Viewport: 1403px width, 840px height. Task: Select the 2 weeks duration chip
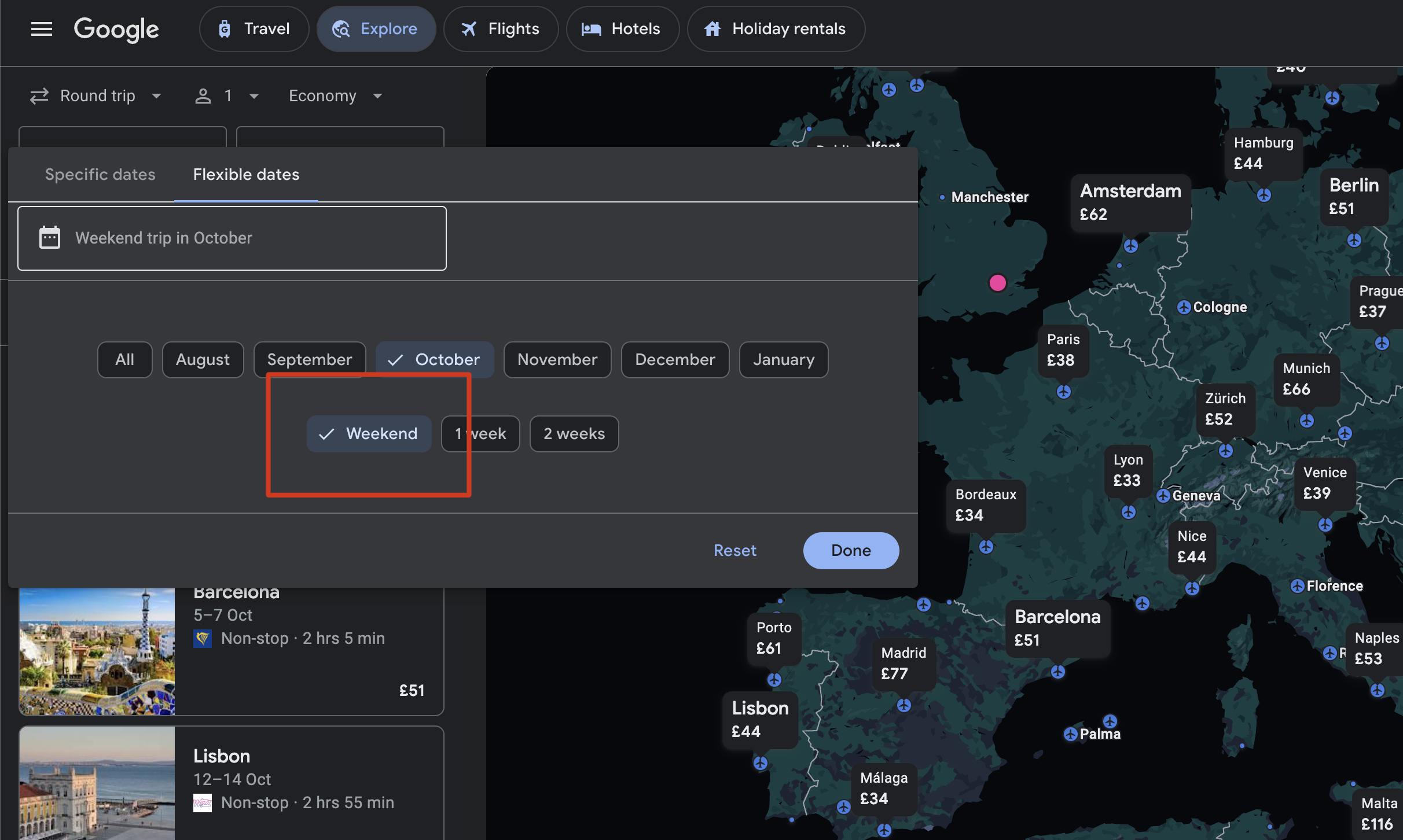(x=574, y=434)
